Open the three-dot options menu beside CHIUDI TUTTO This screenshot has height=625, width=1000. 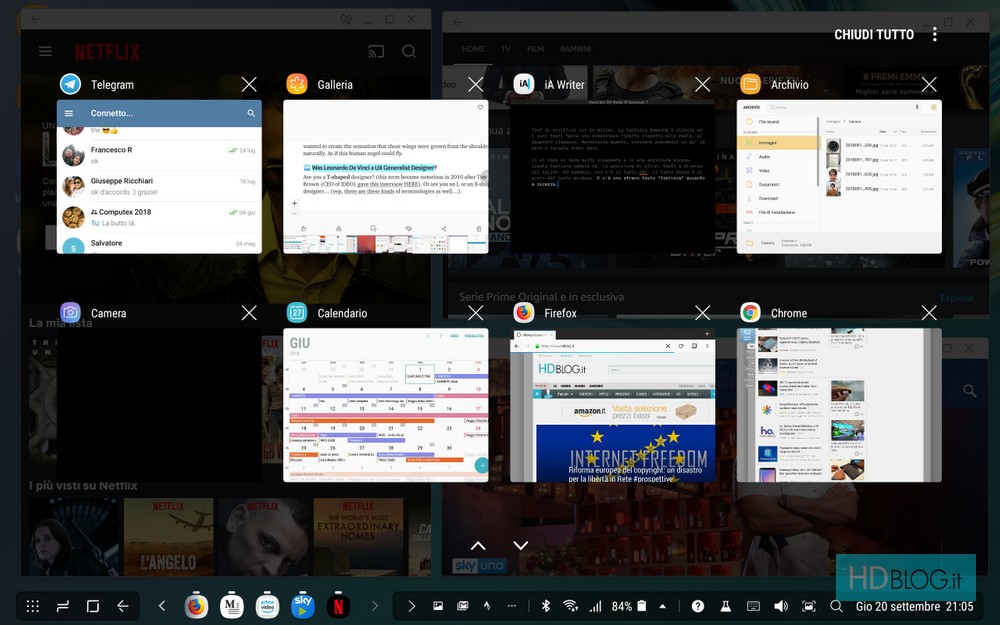(934, 34)
